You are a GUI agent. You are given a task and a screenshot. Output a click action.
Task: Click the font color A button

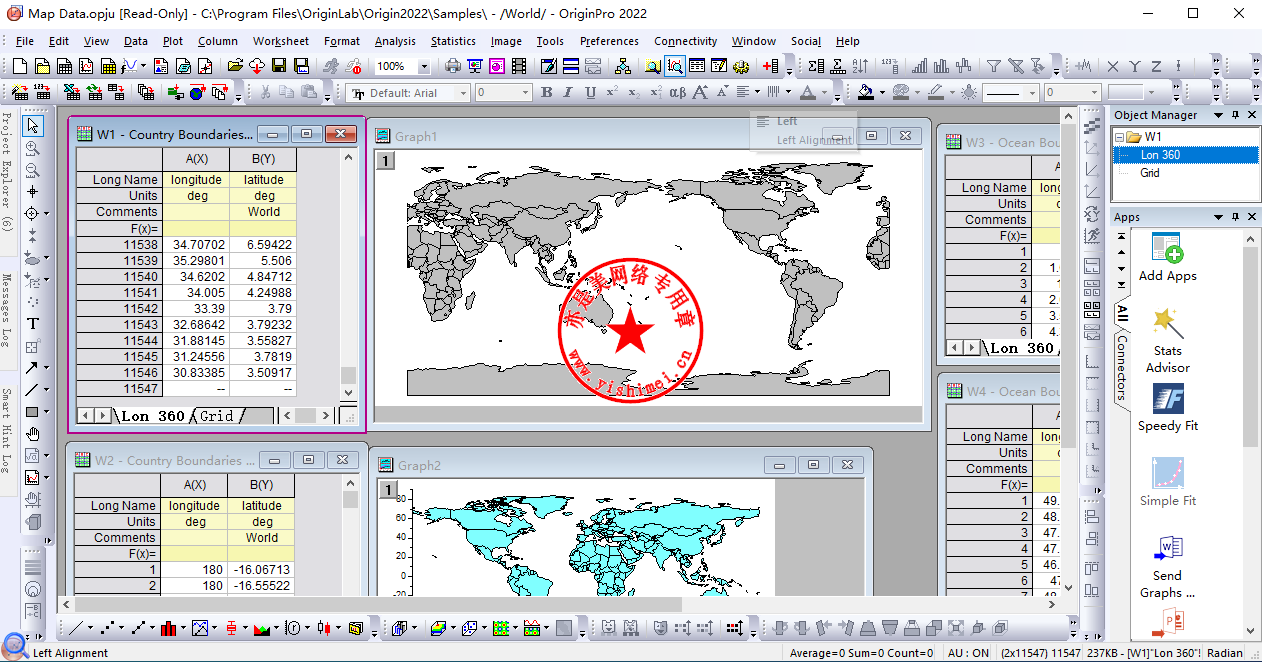tap(807, 93)
